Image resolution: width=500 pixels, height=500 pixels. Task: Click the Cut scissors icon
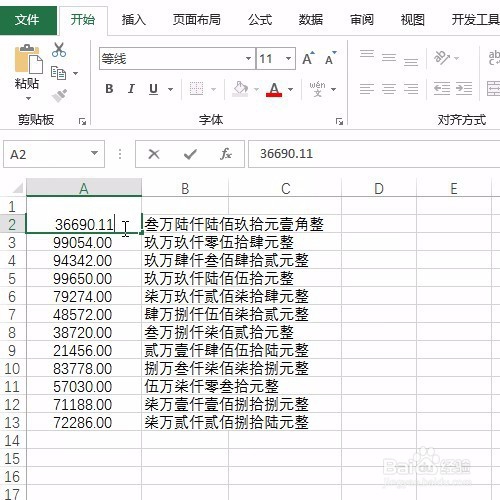pos(59,50)
